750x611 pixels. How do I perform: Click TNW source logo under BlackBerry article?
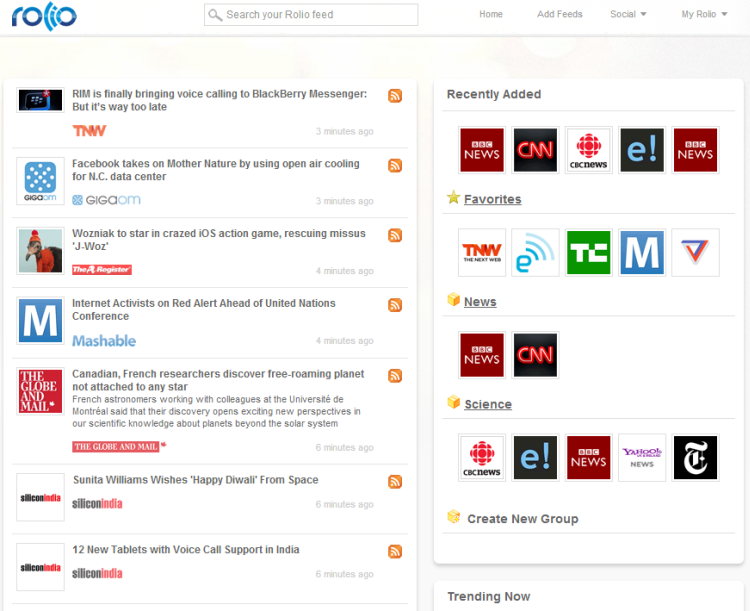click(89, 131)
